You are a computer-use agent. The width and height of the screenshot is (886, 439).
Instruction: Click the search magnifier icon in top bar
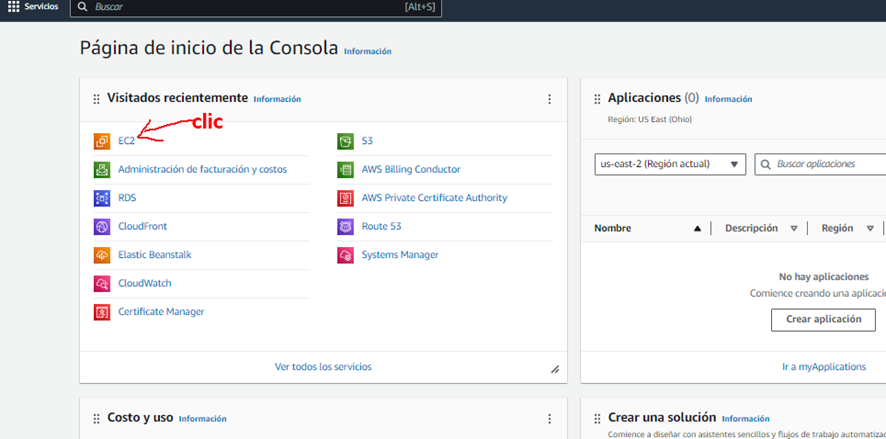82,7
